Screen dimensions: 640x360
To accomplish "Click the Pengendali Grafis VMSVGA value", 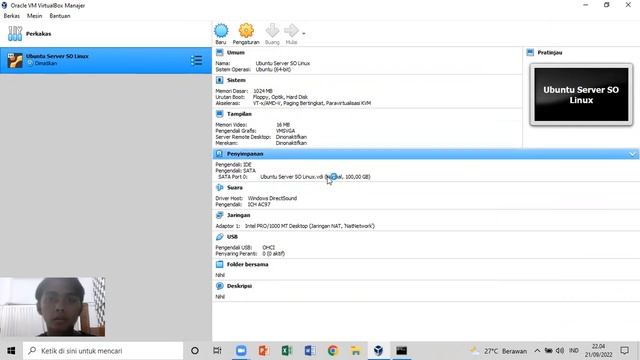I will pos(285,131).
